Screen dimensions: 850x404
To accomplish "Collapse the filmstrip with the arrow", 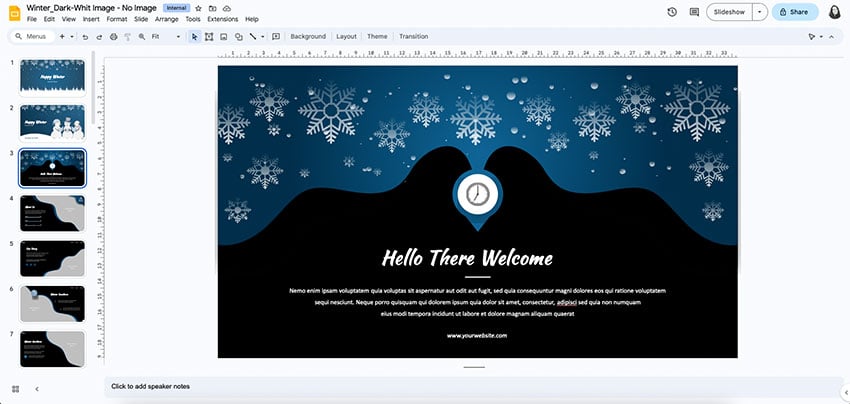I will pos(37,388).
